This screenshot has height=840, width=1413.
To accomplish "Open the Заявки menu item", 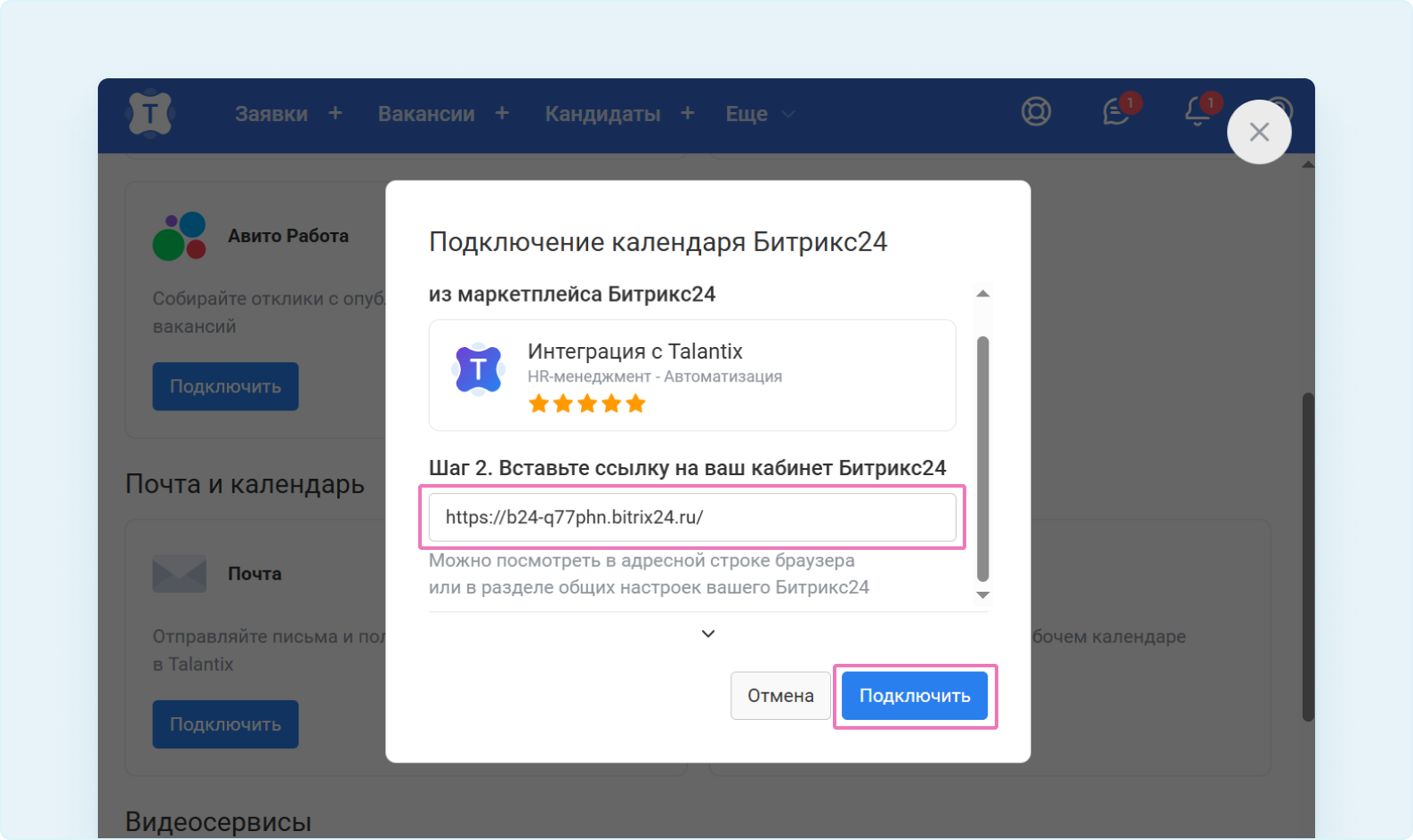I will 271,114.
